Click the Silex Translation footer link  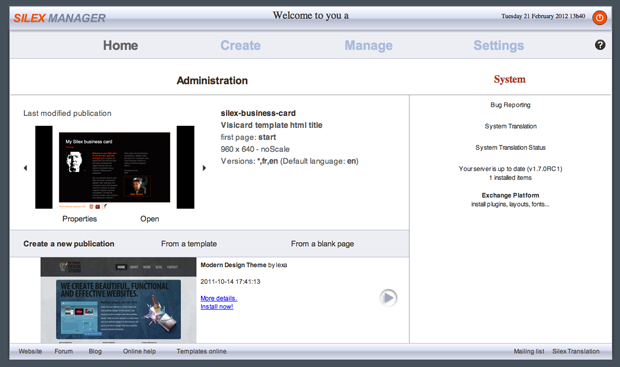click(x=576, y=351)
